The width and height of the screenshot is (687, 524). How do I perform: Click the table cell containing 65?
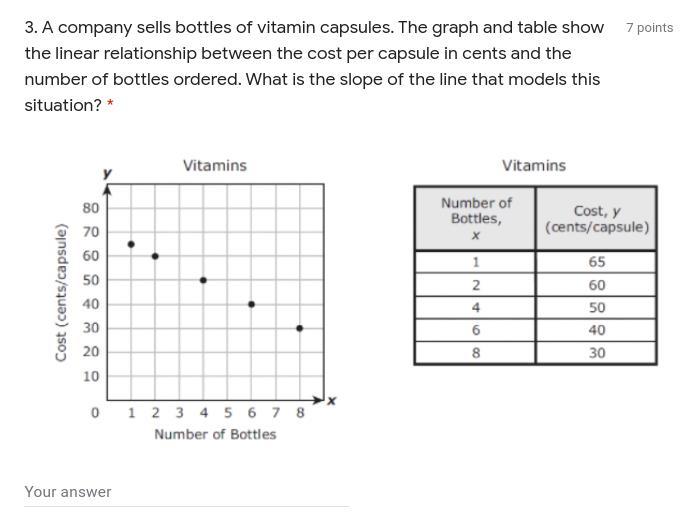point(597,262)
